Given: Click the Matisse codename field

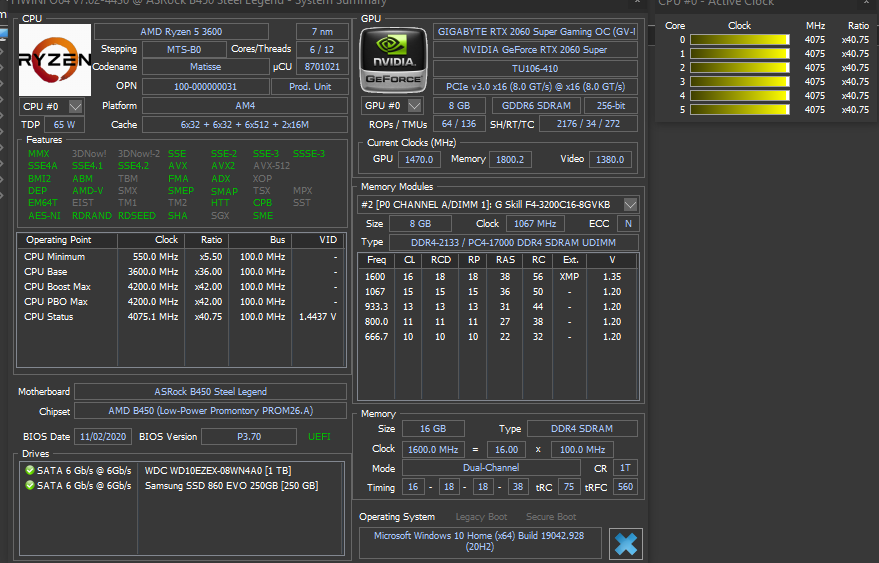Looking at the screenshot, I should 206,67.
